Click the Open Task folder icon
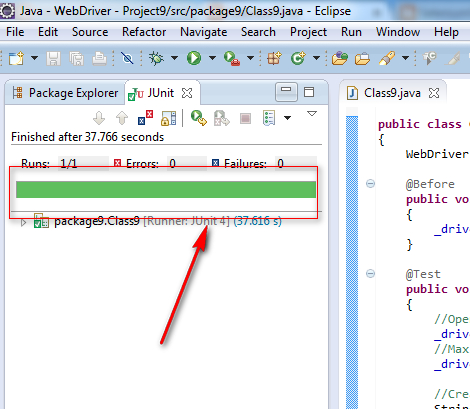 [362, 58]
